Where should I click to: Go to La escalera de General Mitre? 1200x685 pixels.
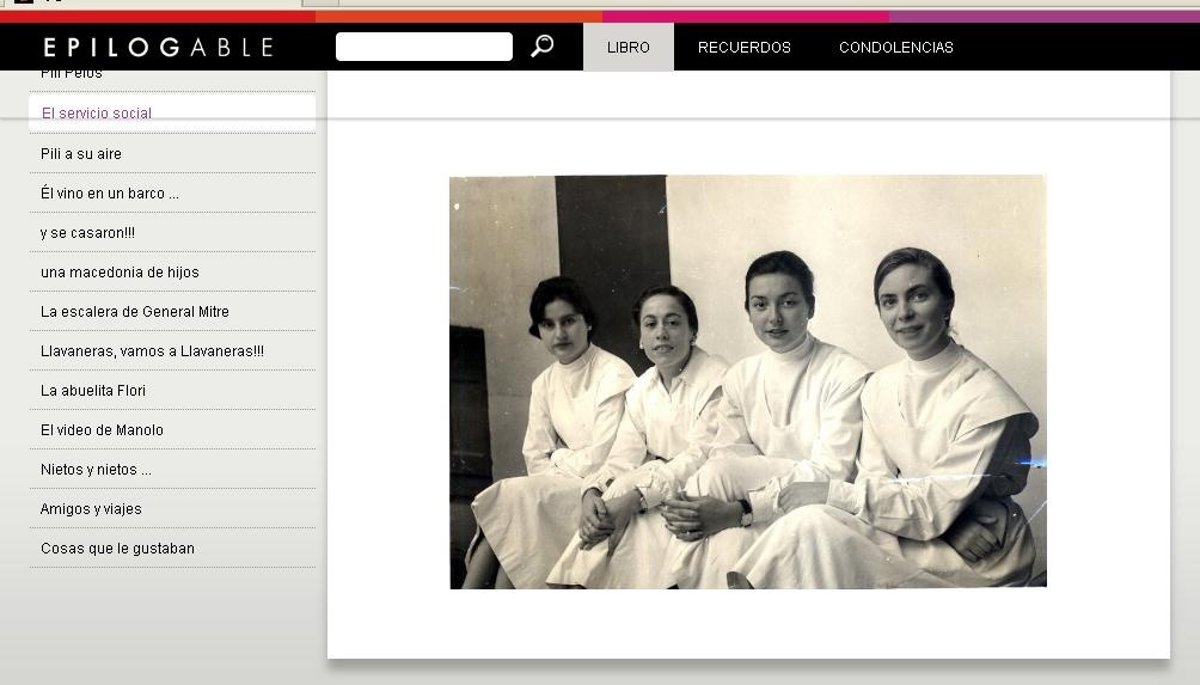coord(135,312)
